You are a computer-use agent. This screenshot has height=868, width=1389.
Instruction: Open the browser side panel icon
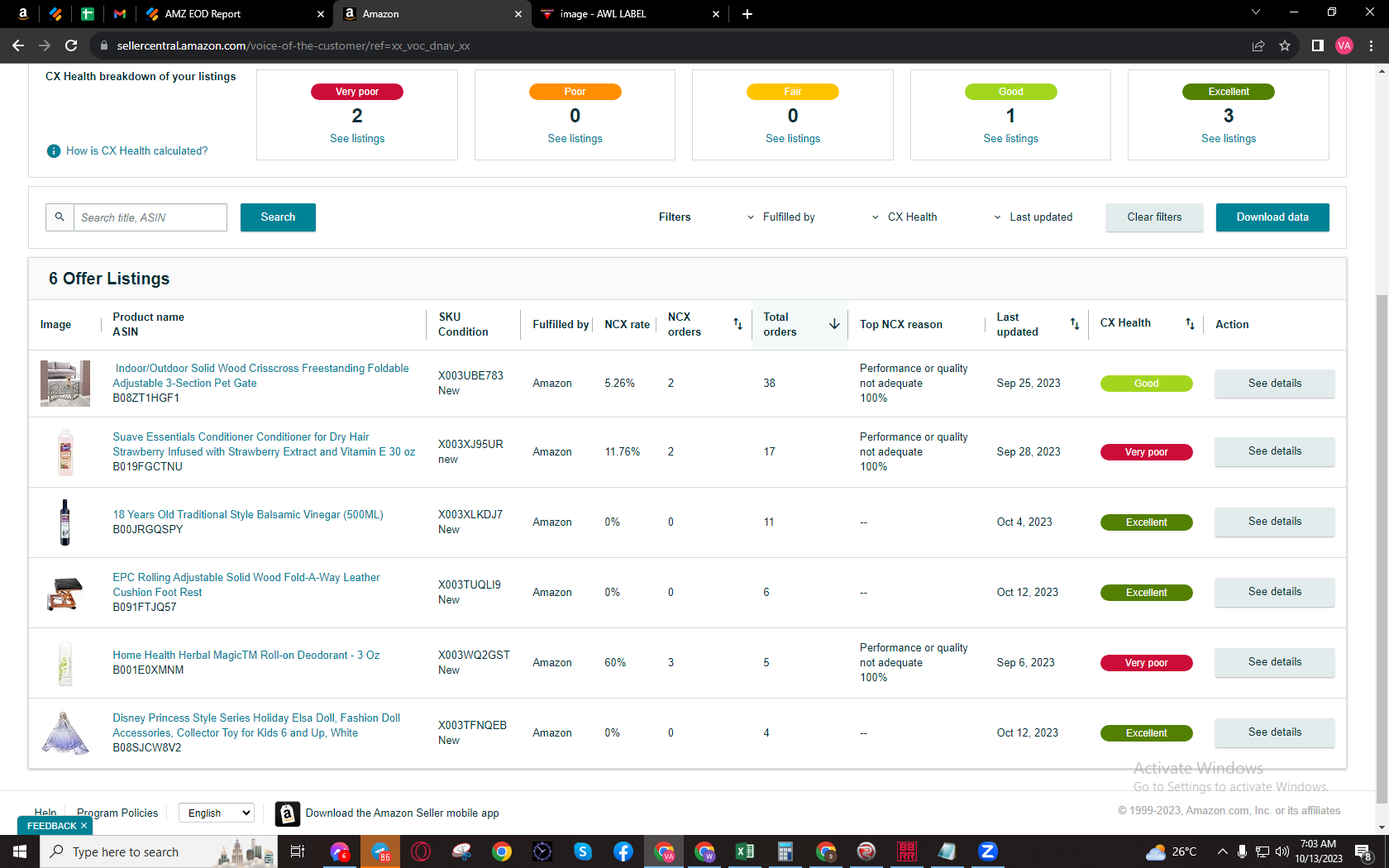click(x=1318, y=45)
